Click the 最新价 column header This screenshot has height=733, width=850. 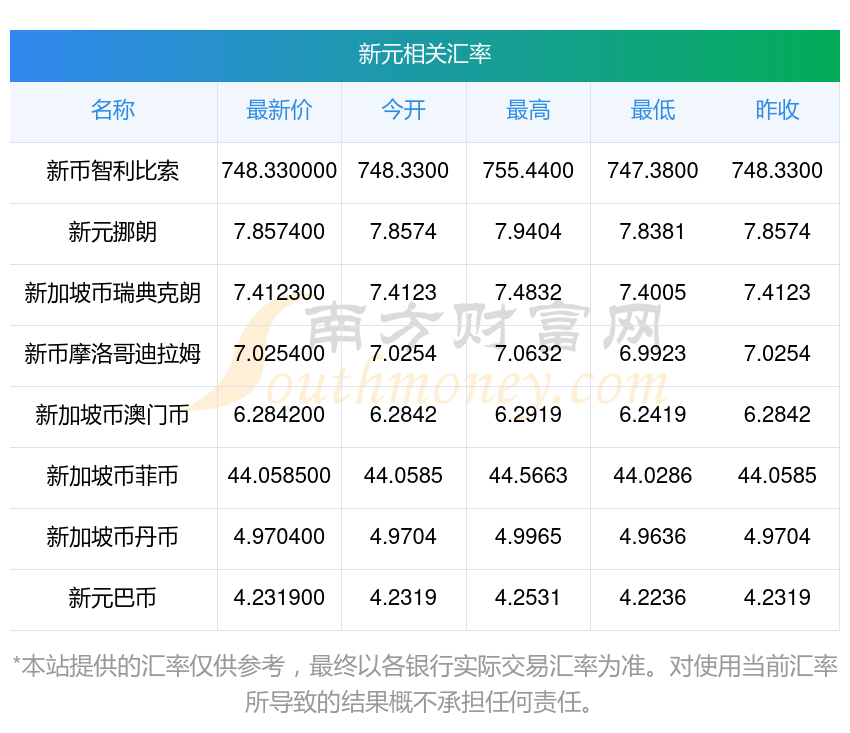(279, 110)
